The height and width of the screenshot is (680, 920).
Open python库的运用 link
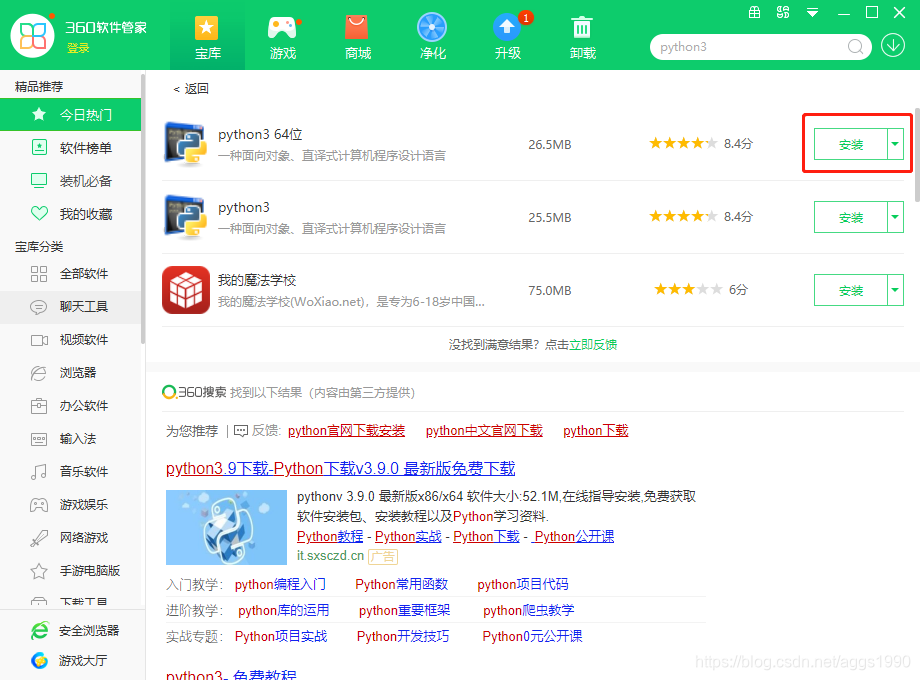point(283,610)
